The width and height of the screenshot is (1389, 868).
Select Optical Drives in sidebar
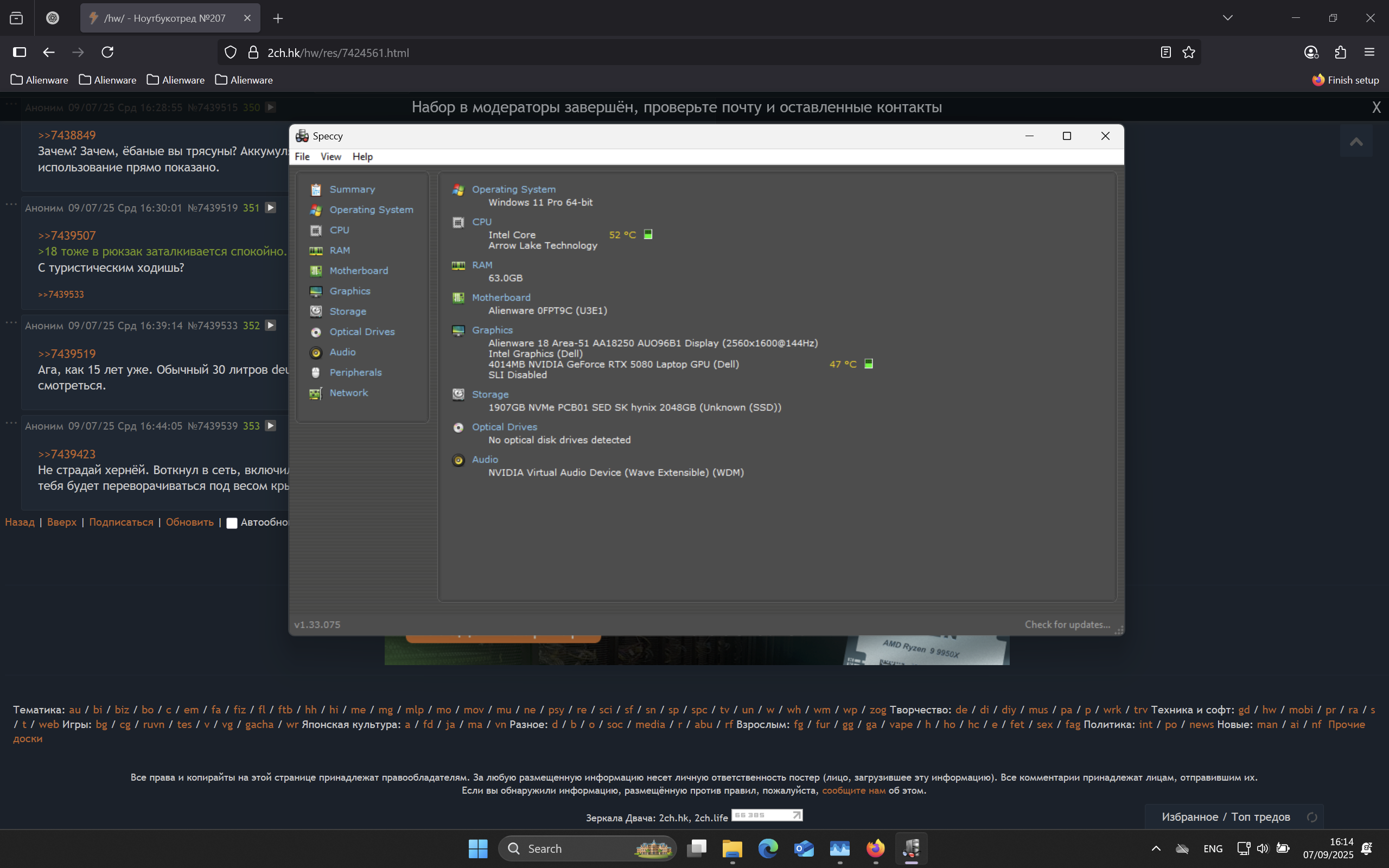[x=361, y=332]
